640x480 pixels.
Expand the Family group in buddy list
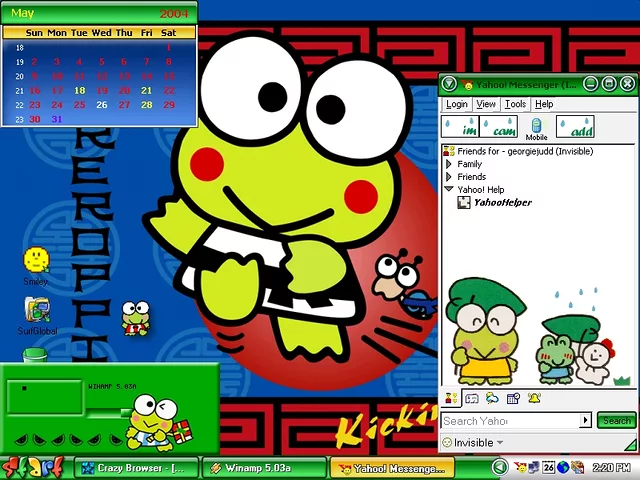pos(449,164)
